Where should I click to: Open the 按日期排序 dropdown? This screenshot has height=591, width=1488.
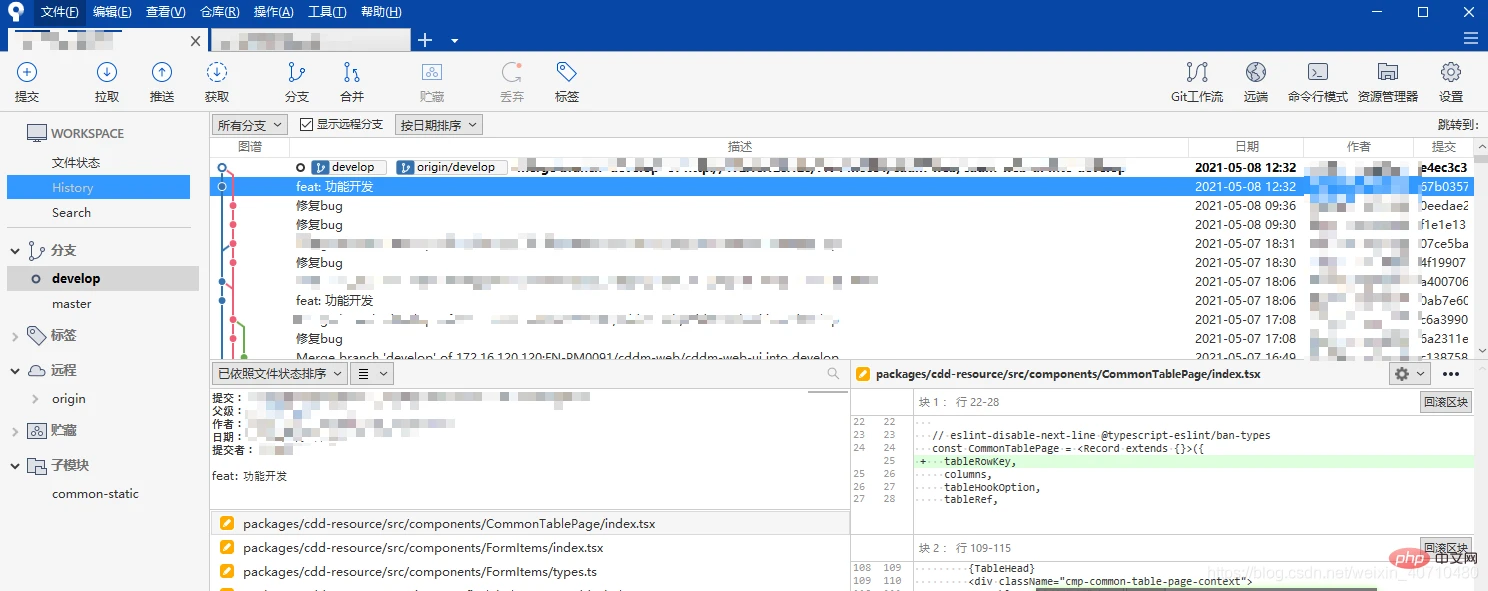439,125
